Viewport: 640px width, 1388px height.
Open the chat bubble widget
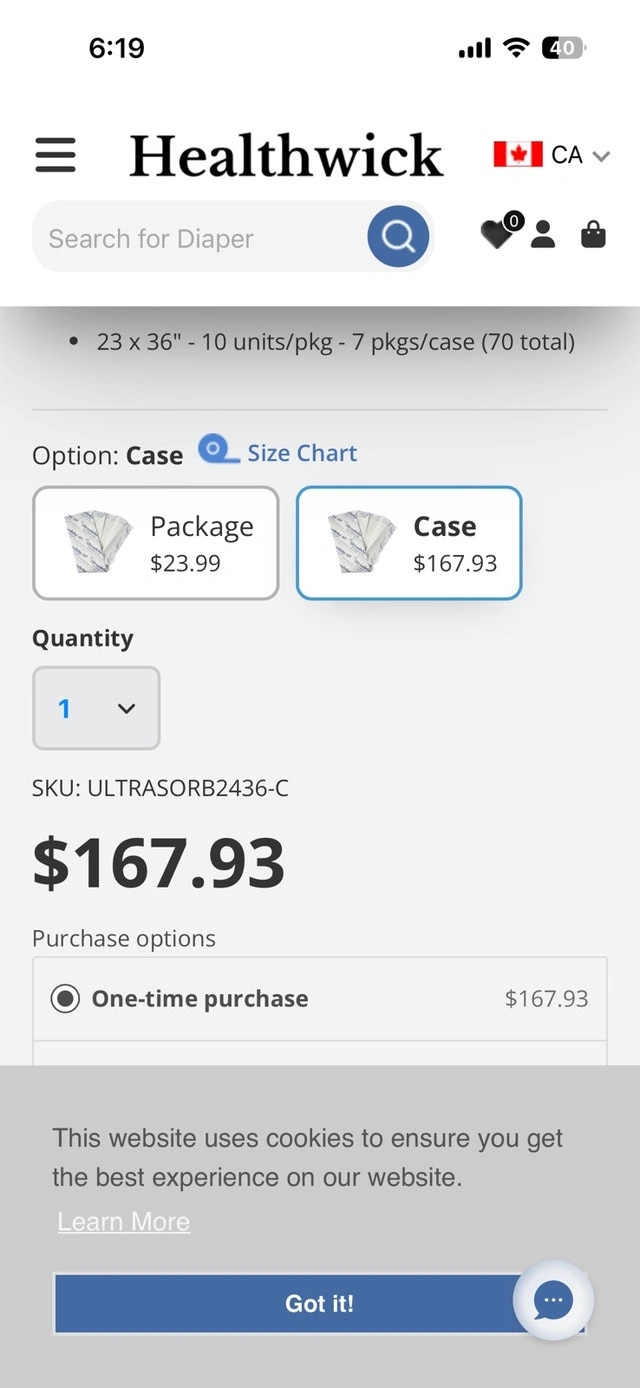coord(553,1300)
